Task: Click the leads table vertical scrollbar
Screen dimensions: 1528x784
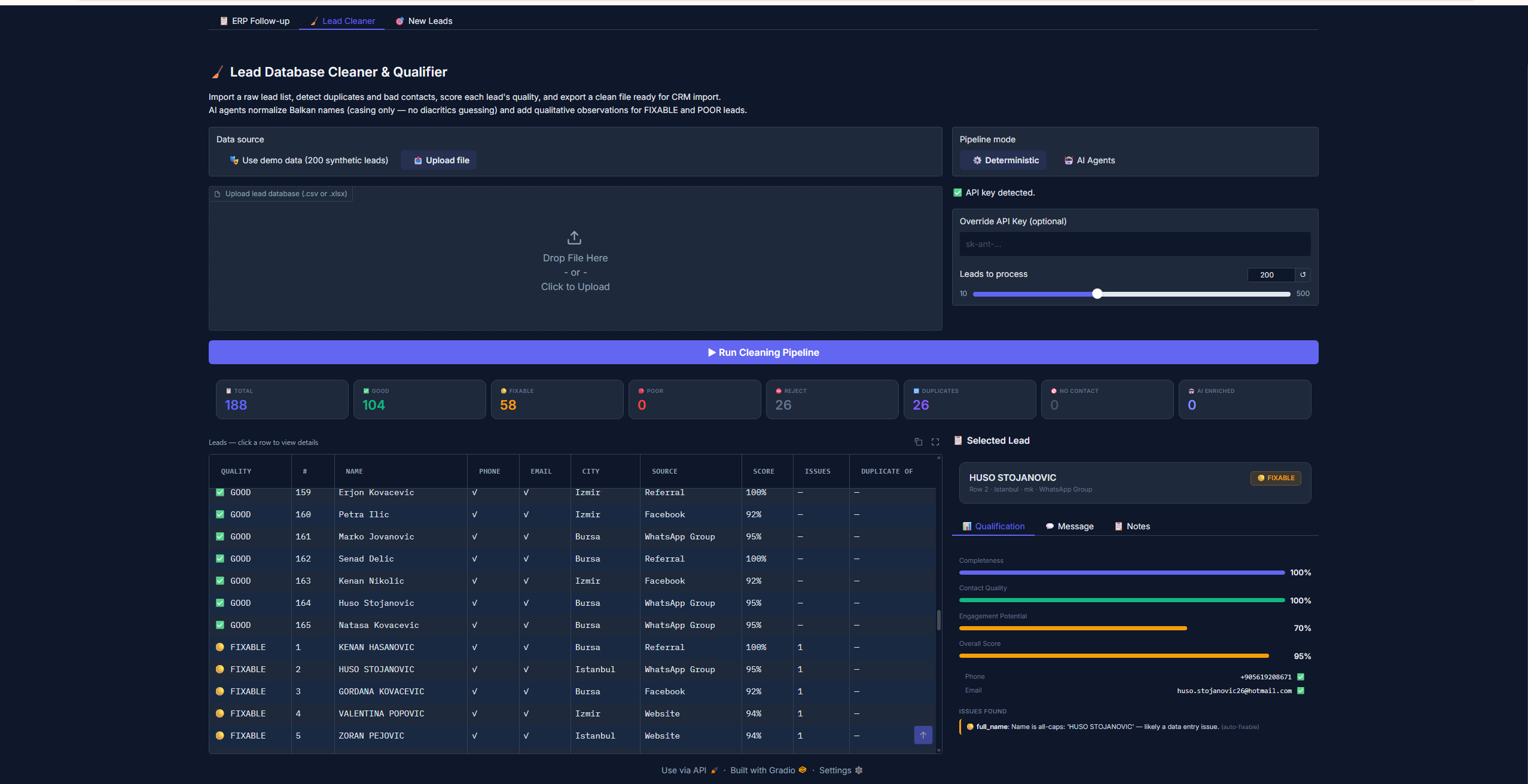Action: tap(938, 620)
